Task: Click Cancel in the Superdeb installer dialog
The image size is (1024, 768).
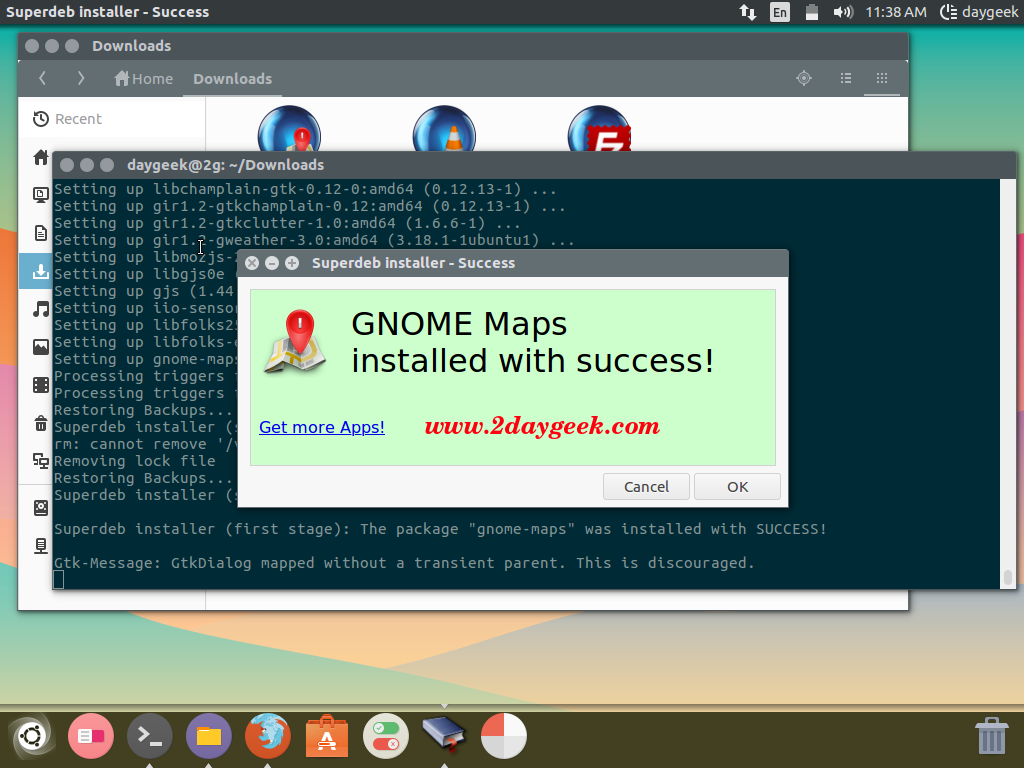Action: coord(646,487)
